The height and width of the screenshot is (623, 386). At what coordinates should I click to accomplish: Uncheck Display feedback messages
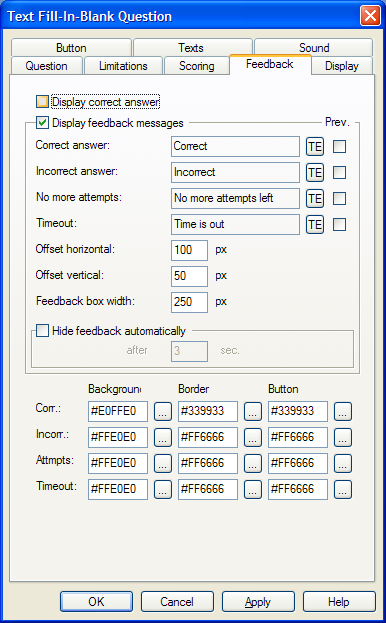click(42, 122)
